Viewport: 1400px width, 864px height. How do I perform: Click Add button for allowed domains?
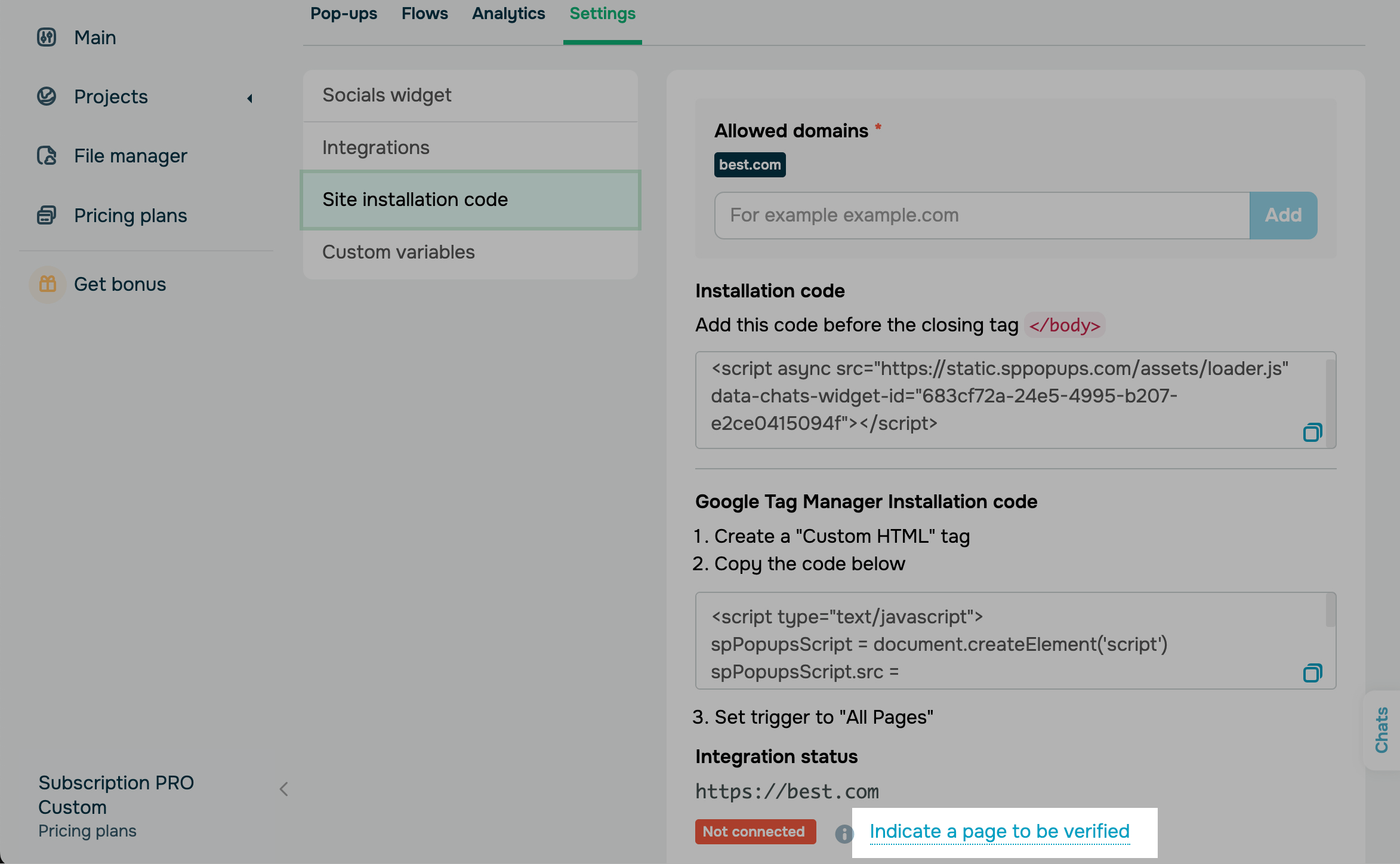point(1282,216)
